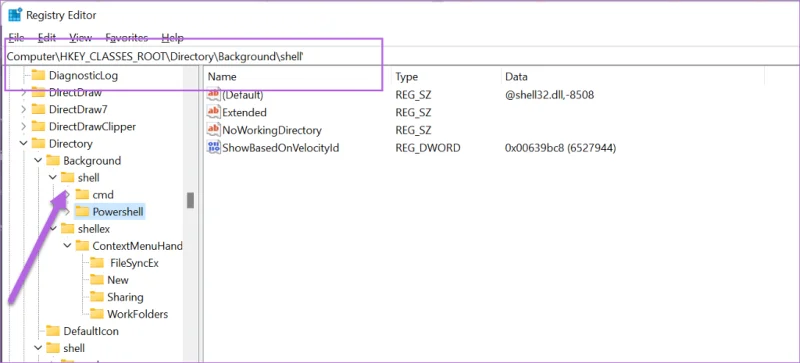Click the Extended string value icon

(213, 112)
